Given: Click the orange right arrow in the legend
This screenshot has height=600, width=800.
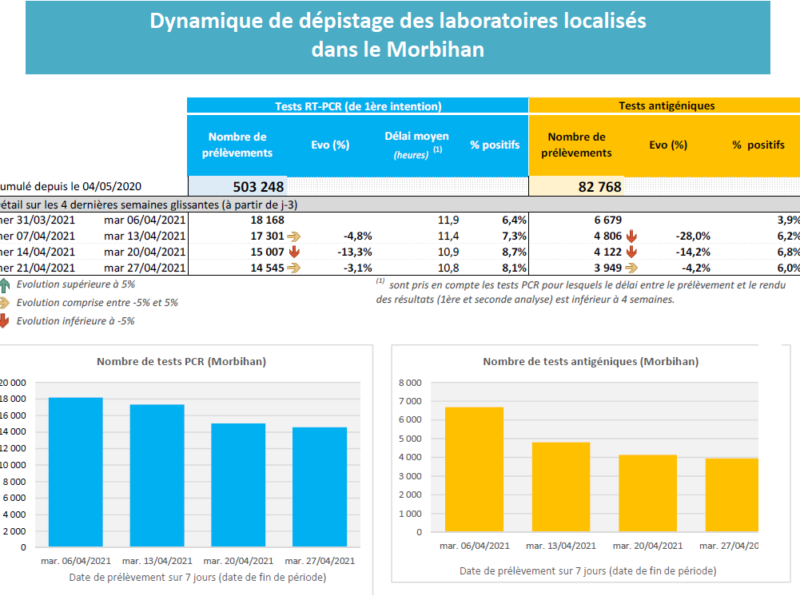Looking at the screenshot, I should (6, 302).
